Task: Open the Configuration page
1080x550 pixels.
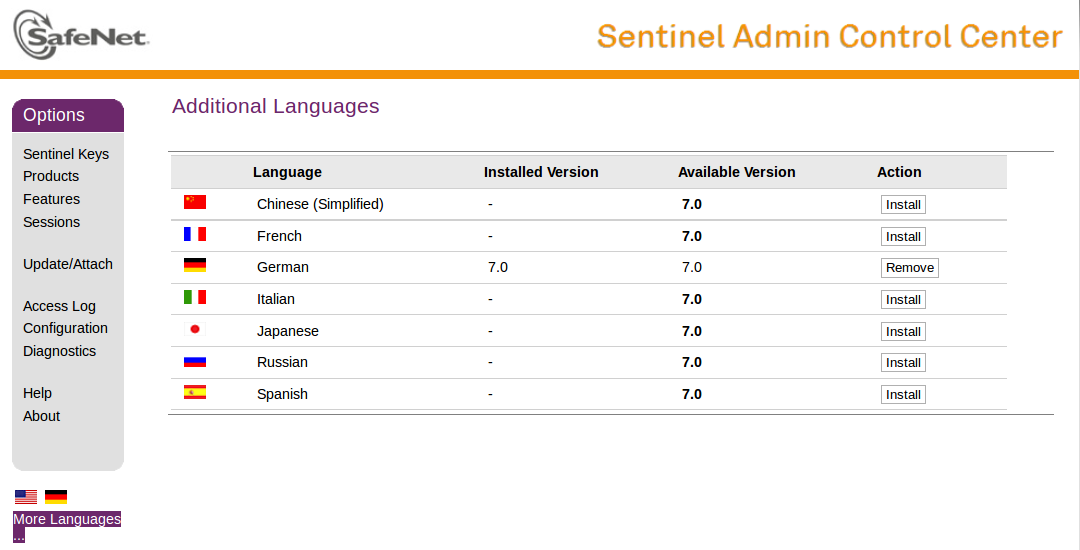Action: (x=65, y=328)
